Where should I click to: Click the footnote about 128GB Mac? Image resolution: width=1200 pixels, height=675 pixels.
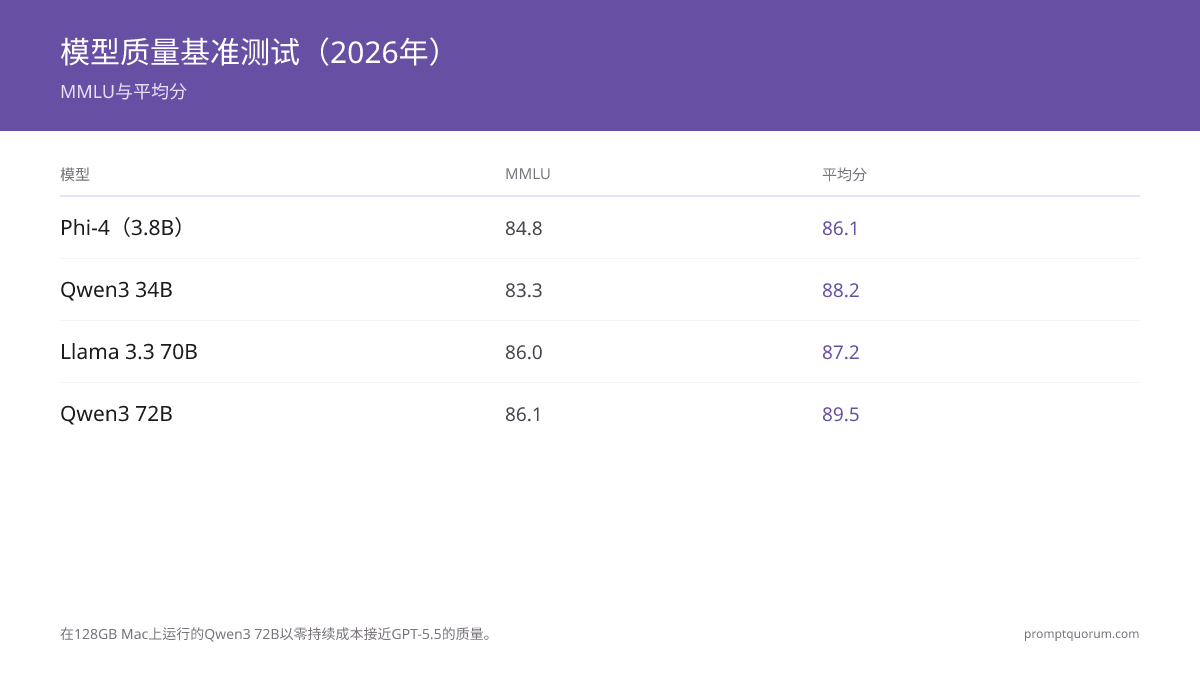(x=277, y=634)
